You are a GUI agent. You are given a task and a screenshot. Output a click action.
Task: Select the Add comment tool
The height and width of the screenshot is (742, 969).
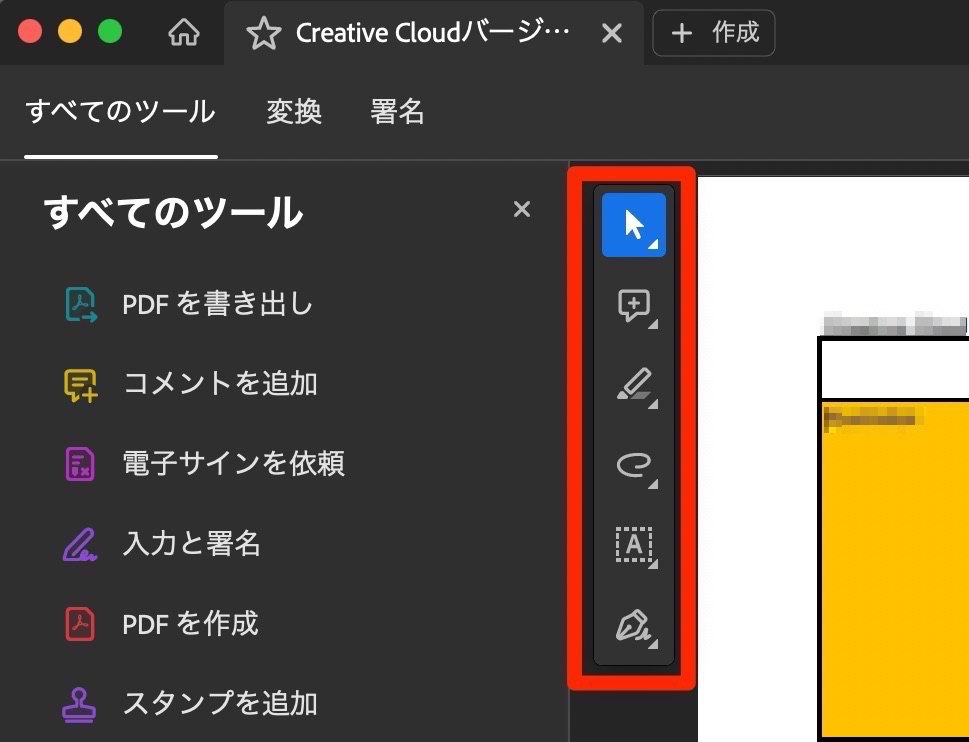click(x=632, y=305)
